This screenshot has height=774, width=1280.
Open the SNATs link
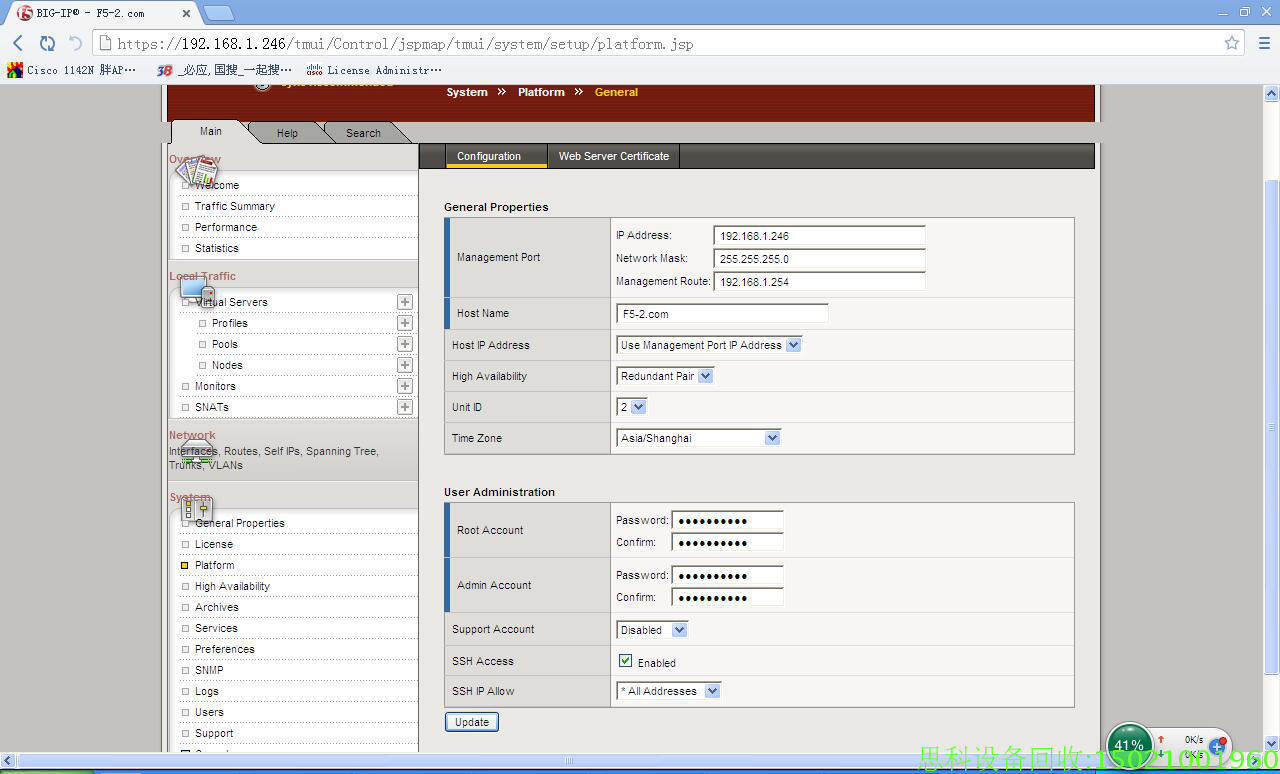(212, 407)
